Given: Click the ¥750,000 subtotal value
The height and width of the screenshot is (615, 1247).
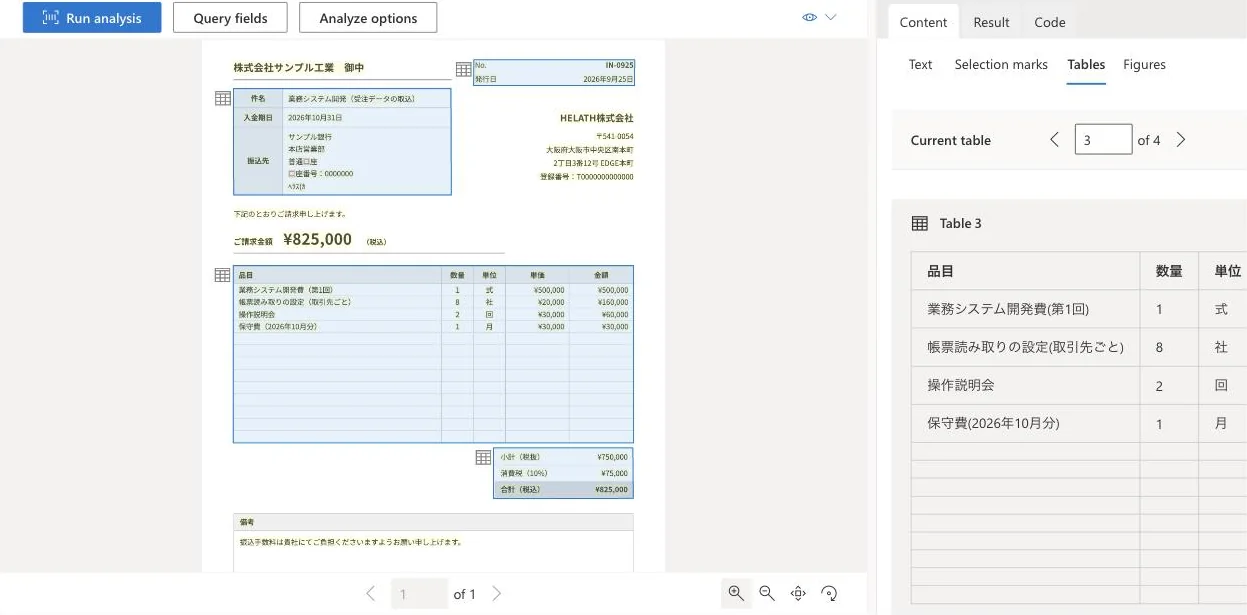Looking at the screenshot, I should click(612, 456).
